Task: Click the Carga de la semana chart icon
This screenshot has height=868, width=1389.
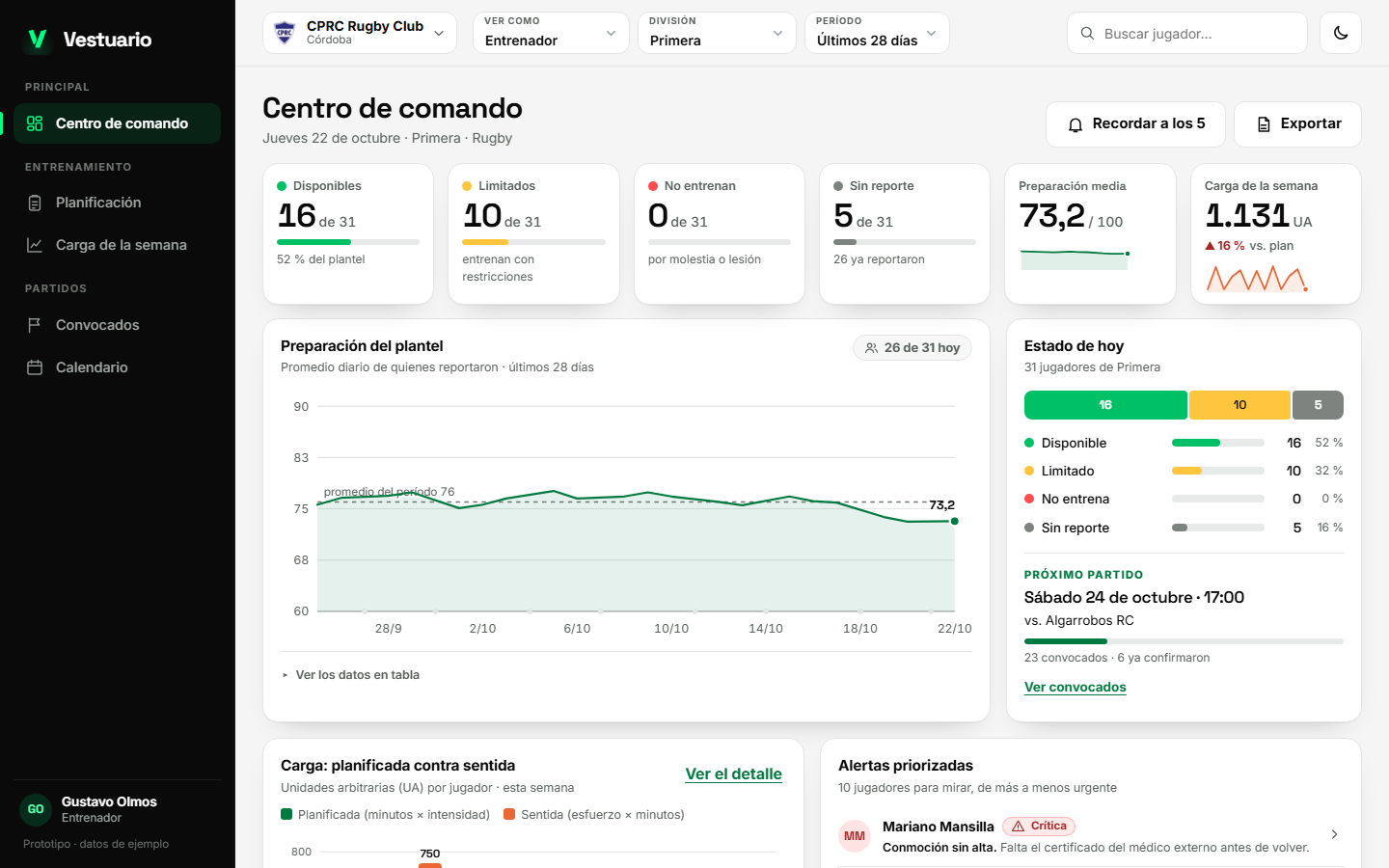Action: coord(35,245)
